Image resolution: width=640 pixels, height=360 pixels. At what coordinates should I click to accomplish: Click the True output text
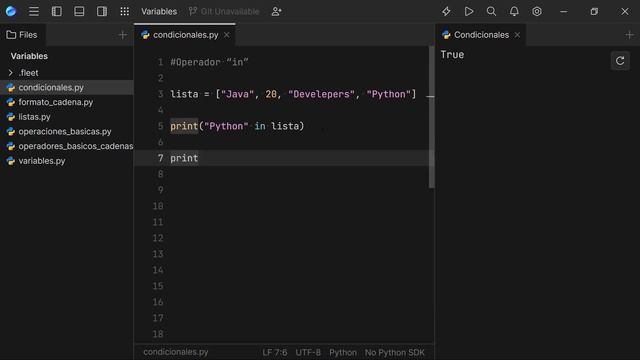pos(452,55)
